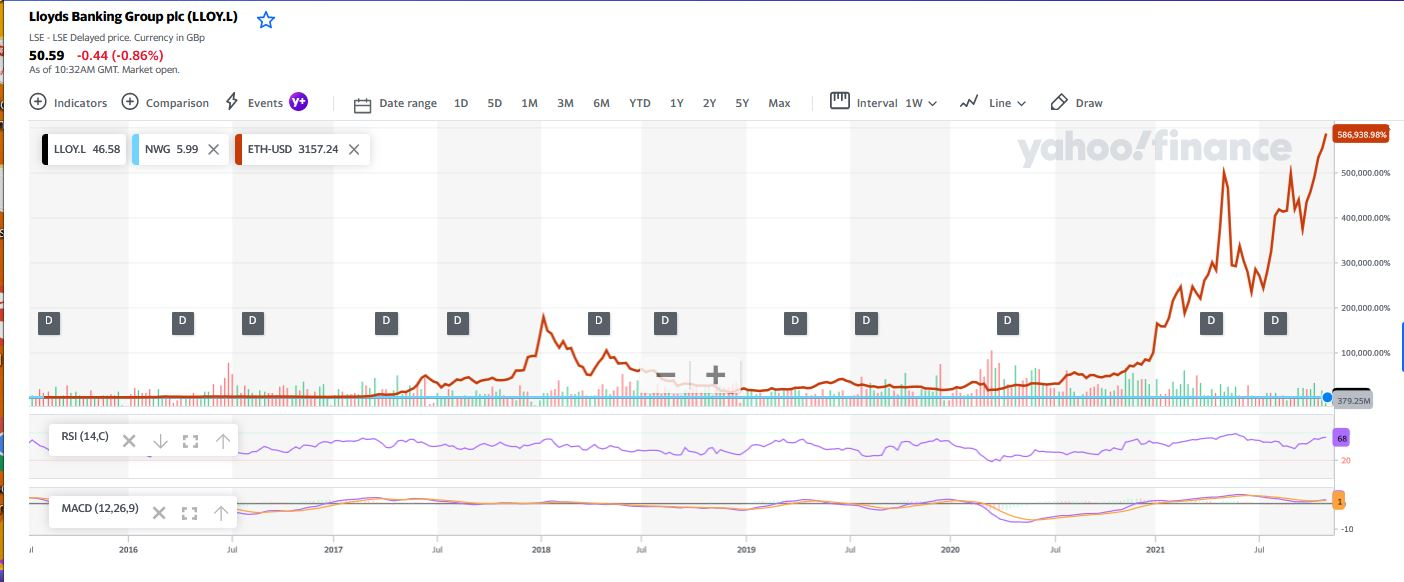Select the Max time range
Image resolution: width=1404 pixels, height=582 pixels.
[779, 103]
